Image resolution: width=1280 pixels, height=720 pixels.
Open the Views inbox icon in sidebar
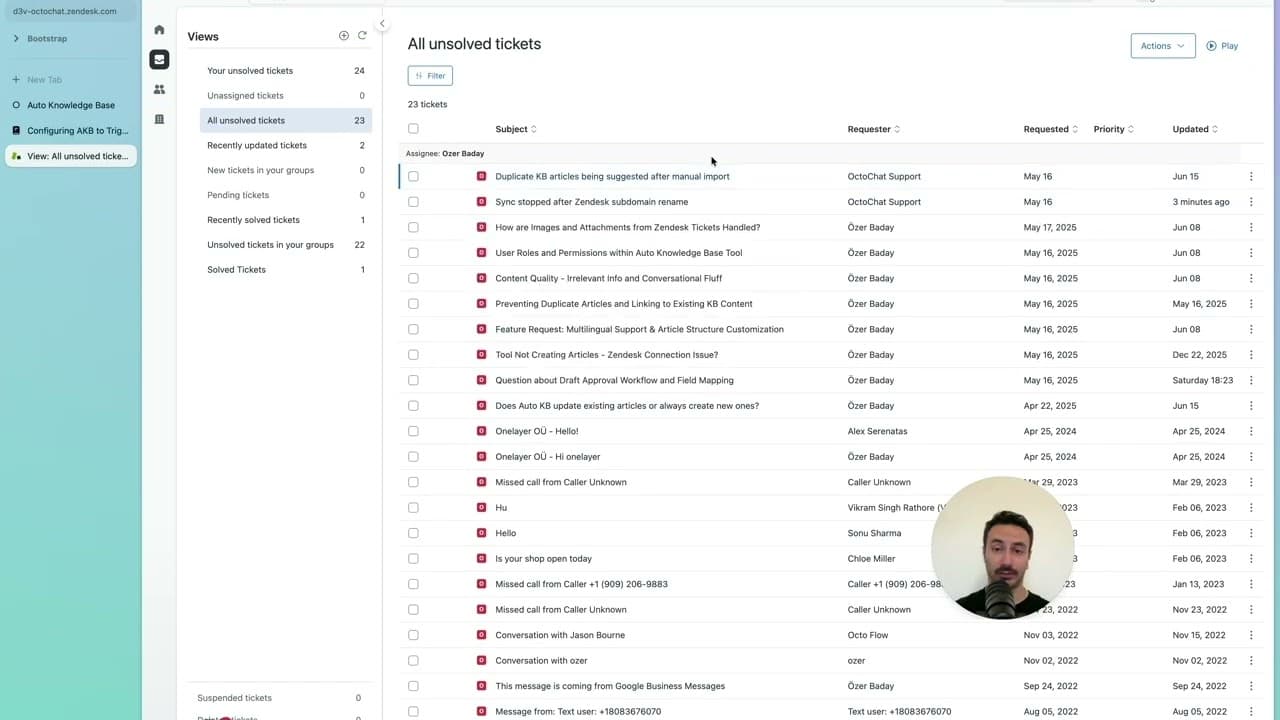(159, 60)
